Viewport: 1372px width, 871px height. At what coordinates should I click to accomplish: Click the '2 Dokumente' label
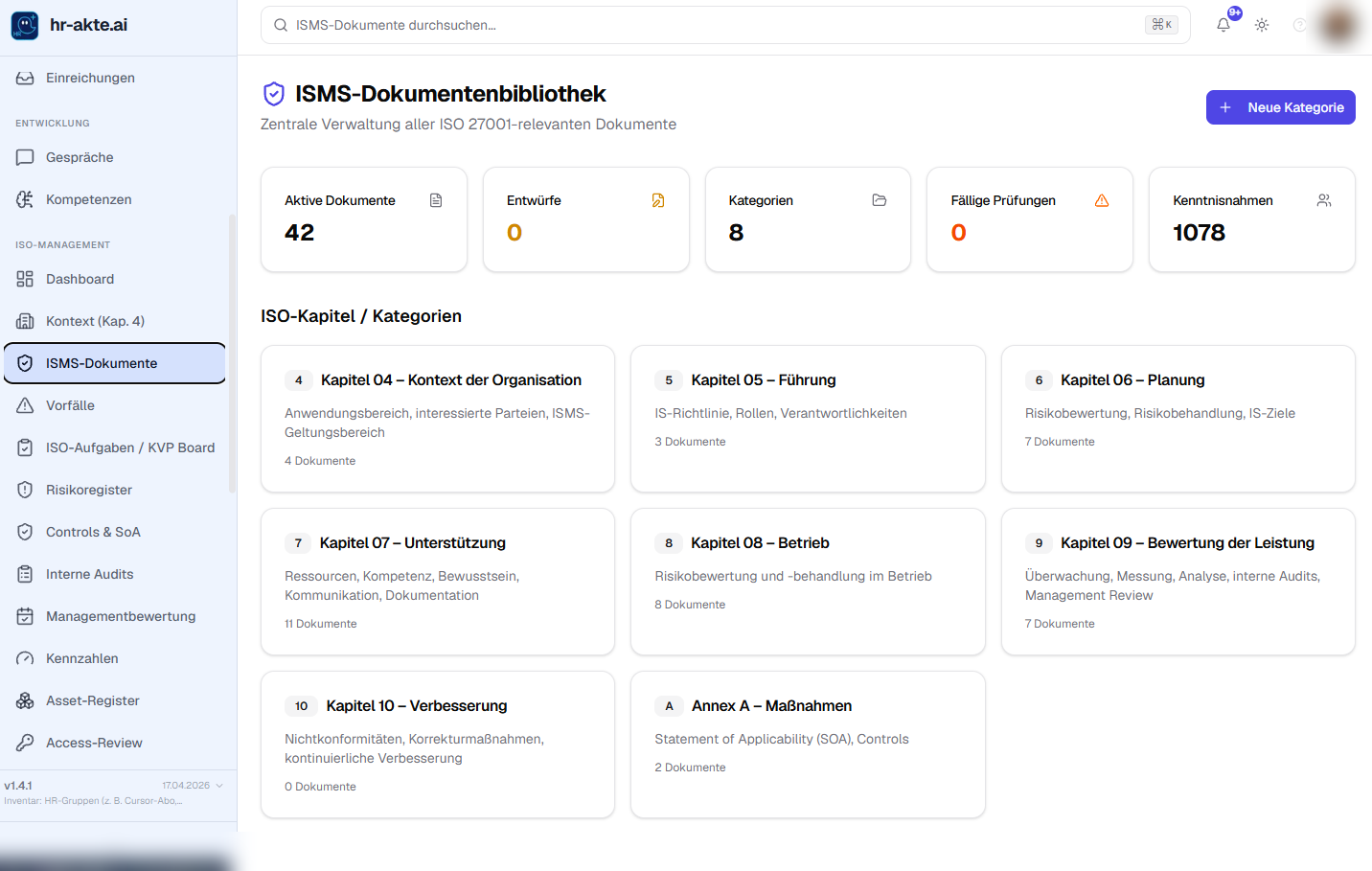tap(690, 768)
